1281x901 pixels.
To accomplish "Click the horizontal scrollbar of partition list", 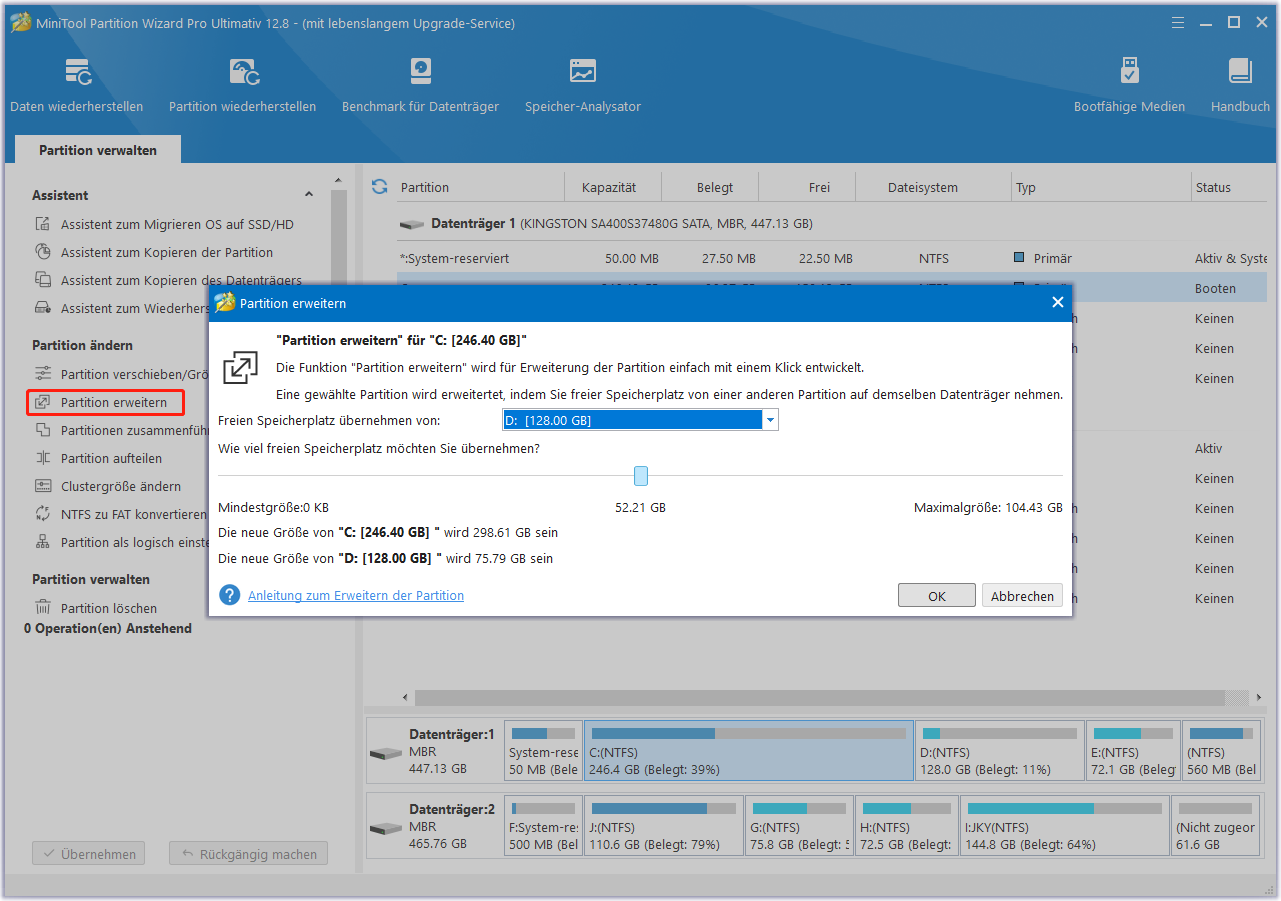I will [x=820, y=697].
